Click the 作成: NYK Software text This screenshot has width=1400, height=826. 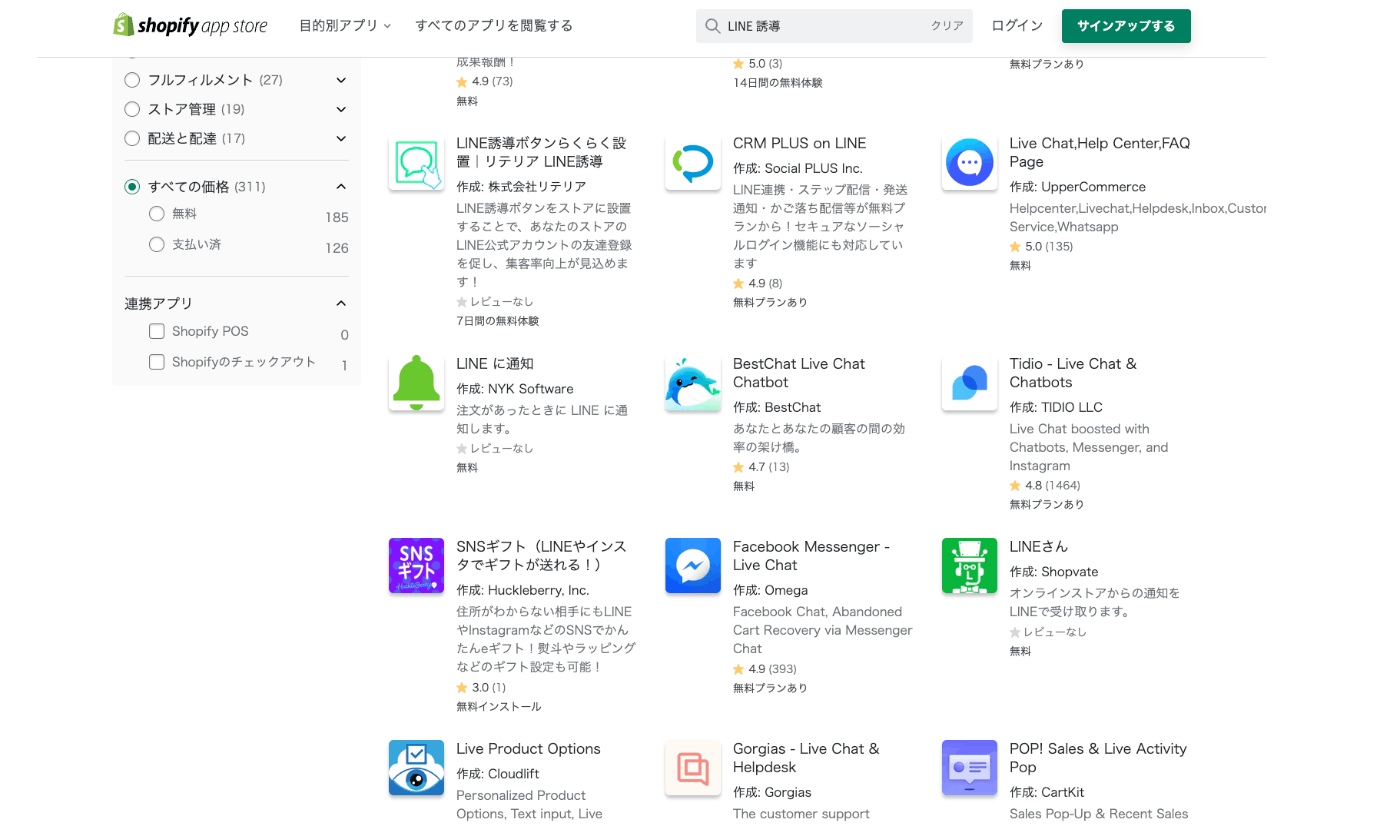[515, 389]
